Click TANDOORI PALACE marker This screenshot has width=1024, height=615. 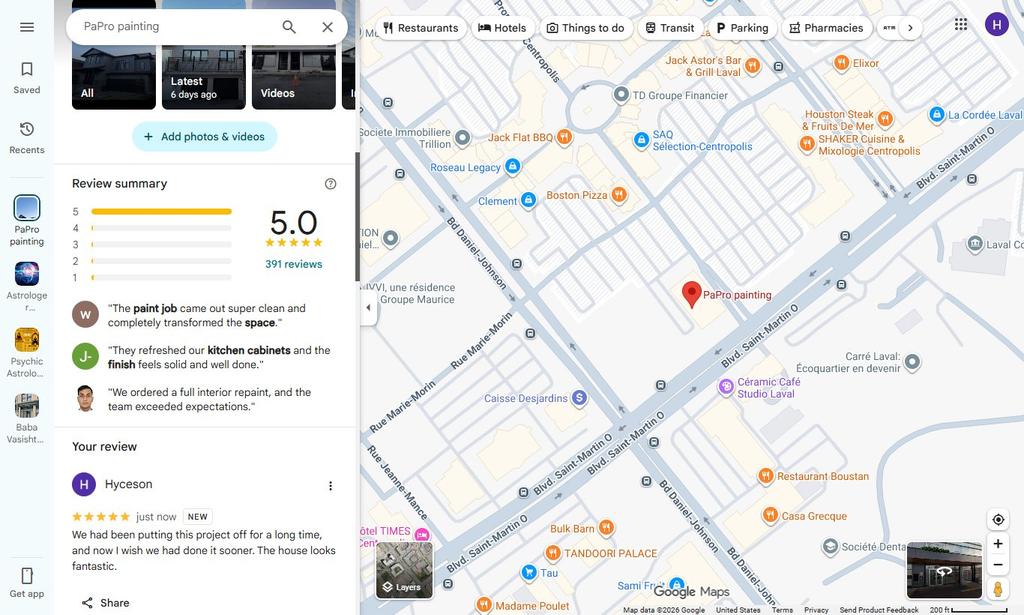[x=553, y=553]
